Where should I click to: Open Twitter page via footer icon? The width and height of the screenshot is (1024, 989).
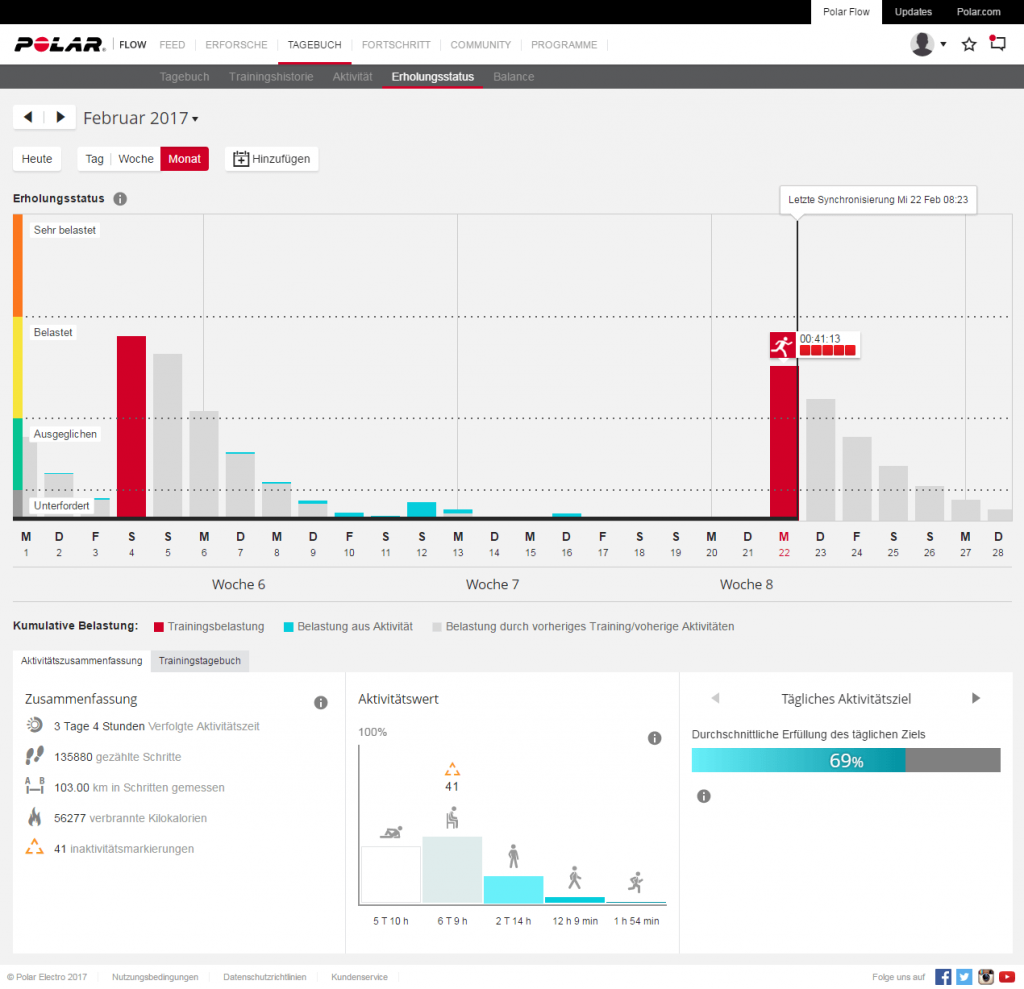point(964,977)
